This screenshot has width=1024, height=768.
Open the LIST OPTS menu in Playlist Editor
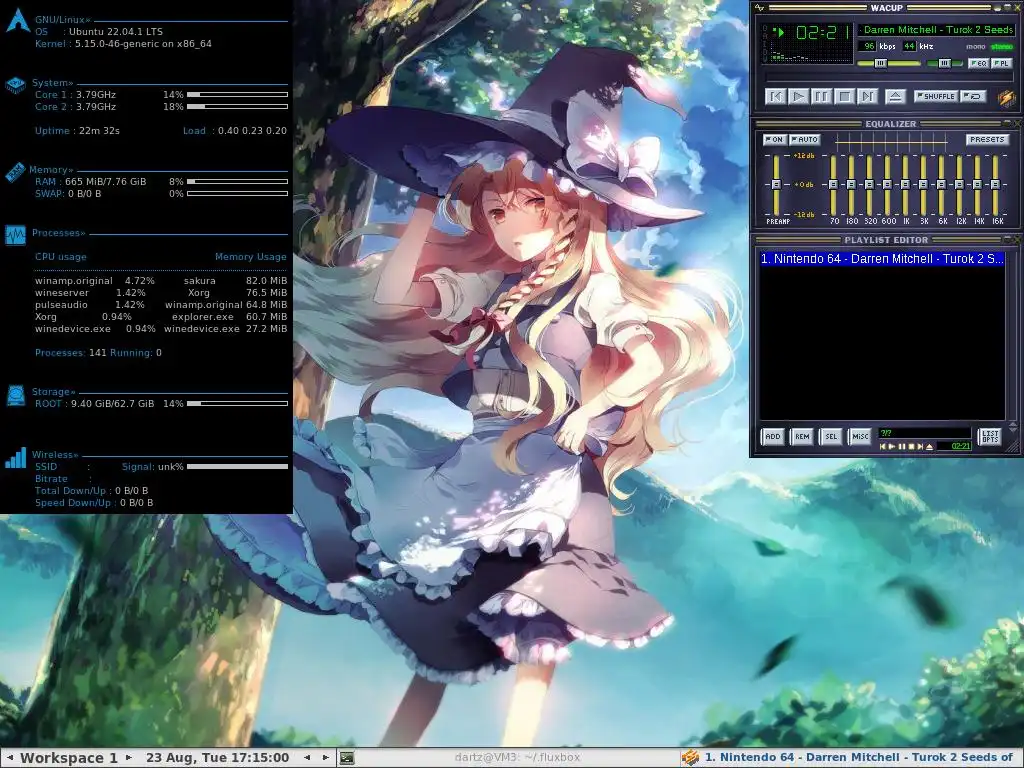(x=990, y=437)
